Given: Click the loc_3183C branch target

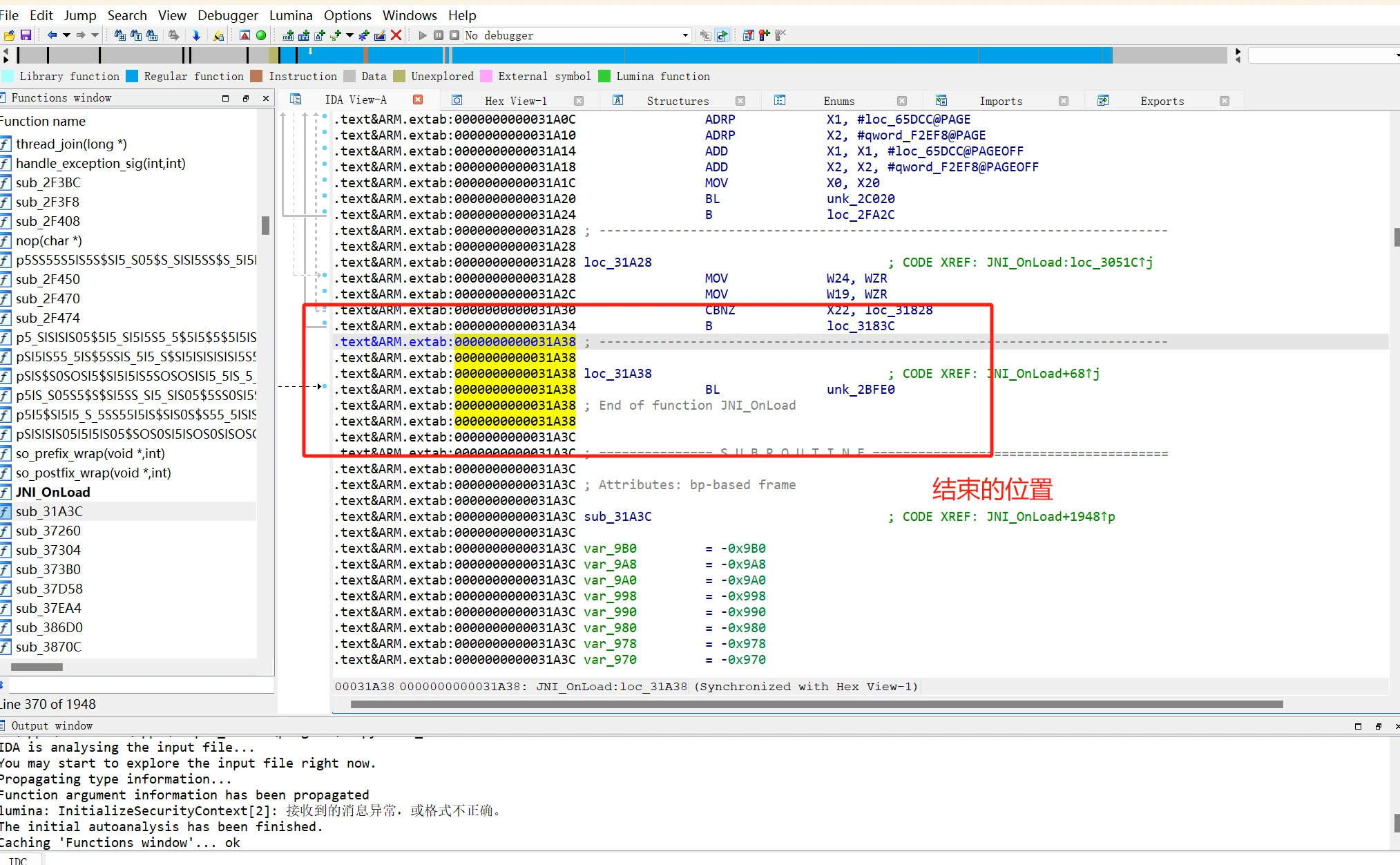Looking at the screenshot, I should (x=860, y=326).
